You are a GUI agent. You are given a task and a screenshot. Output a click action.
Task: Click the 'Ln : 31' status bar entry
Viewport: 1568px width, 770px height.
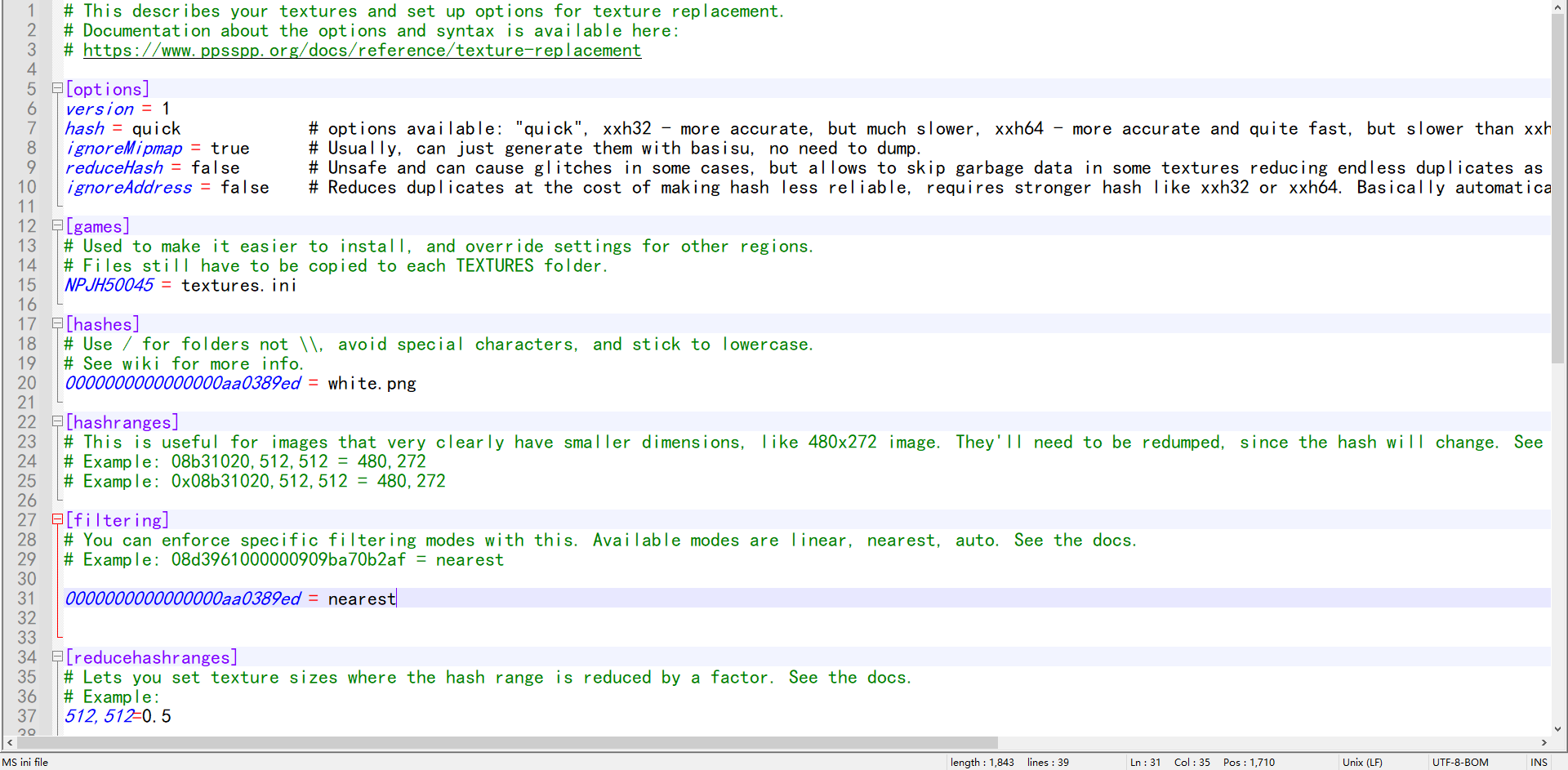coord(1145,762)
